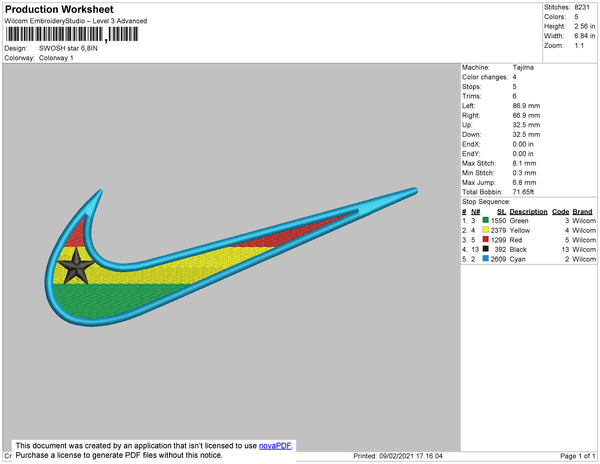This screenshot has width=600, height=464.
Task: Click the Trims value 6
Action: [x=515, y=96]
